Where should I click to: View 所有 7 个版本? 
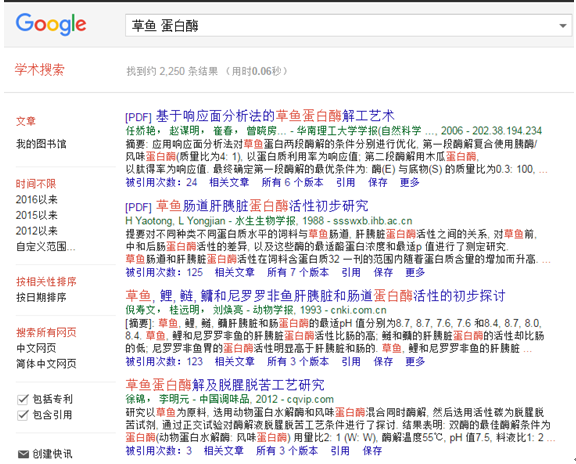(298, 272)
